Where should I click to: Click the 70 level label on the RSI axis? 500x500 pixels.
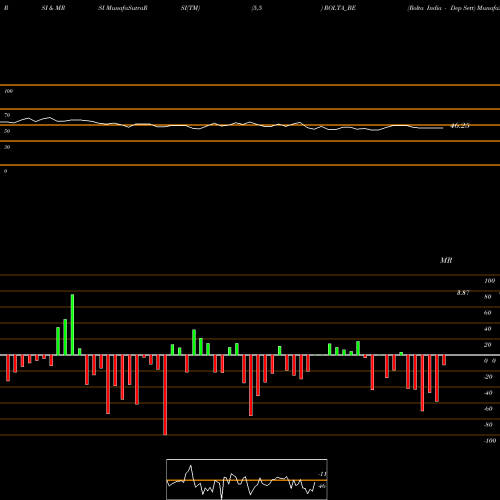7,115
